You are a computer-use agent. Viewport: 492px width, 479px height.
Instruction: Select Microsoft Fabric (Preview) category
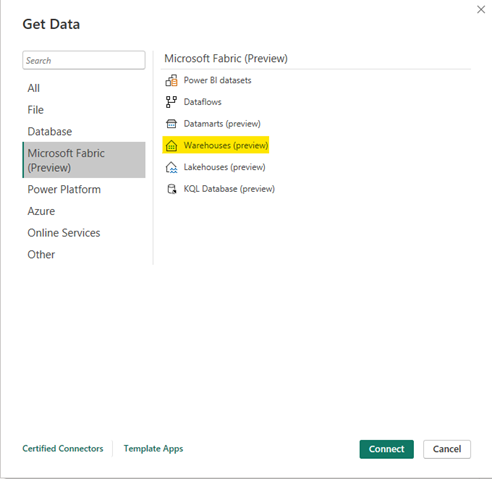[x=84, y=160]
